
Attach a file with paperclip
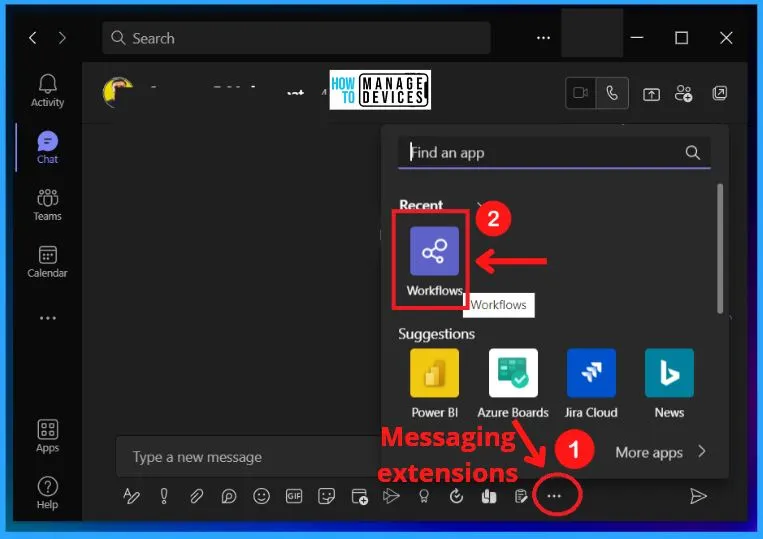pos(196,496)
